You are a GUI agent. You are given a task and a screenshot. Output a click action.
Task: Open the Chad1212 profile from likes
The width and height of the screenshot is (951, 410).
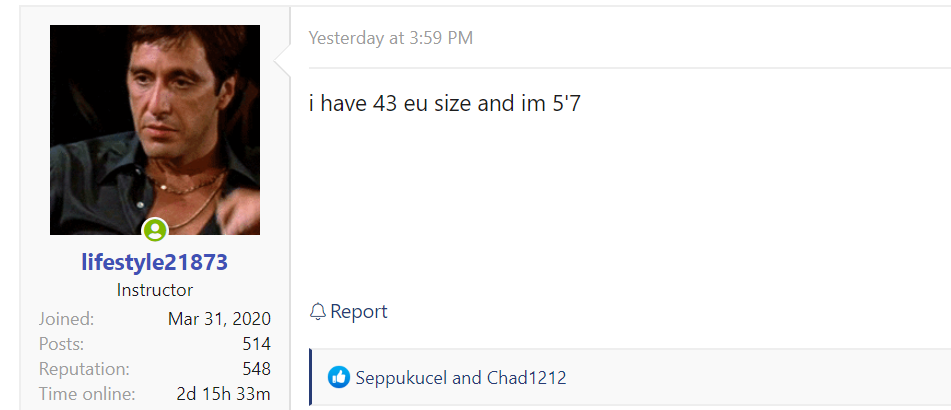click(x=526, y=378)
